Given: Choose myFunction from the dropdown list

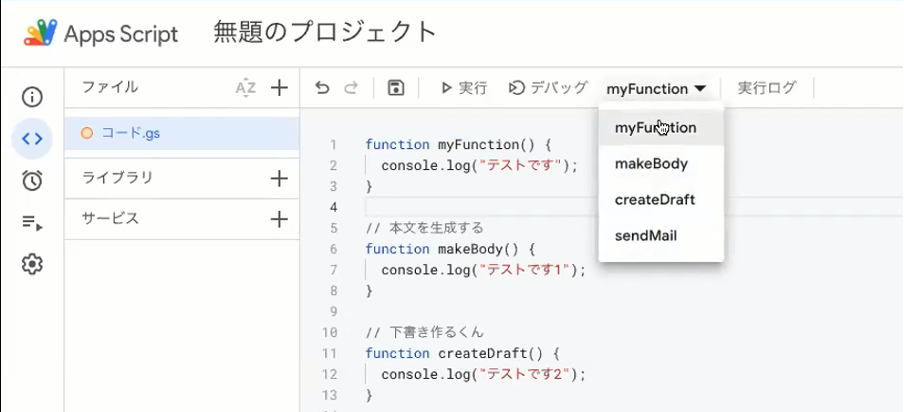Looking at the screenshot, I should tap(661, 127).
